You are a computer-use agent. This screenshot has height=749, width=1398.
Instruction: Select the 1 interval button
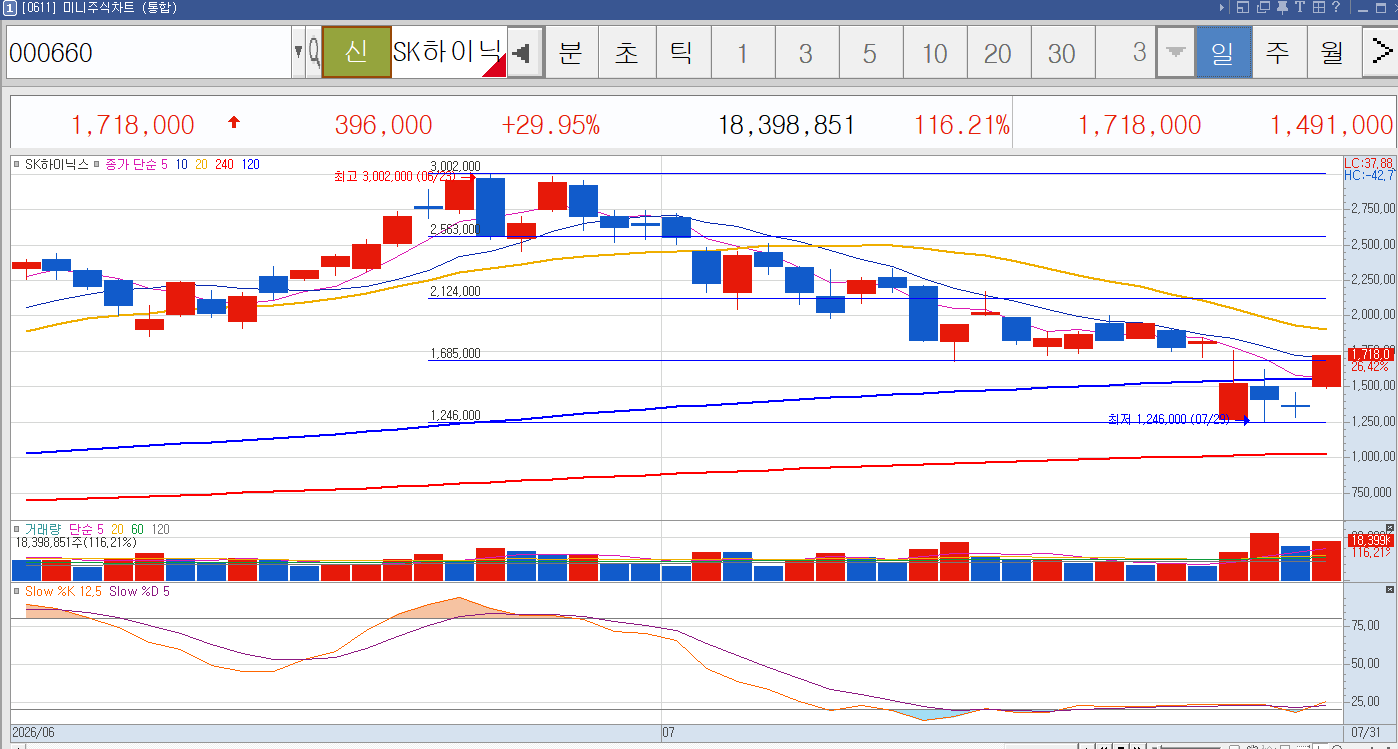[x=742, y=52]
